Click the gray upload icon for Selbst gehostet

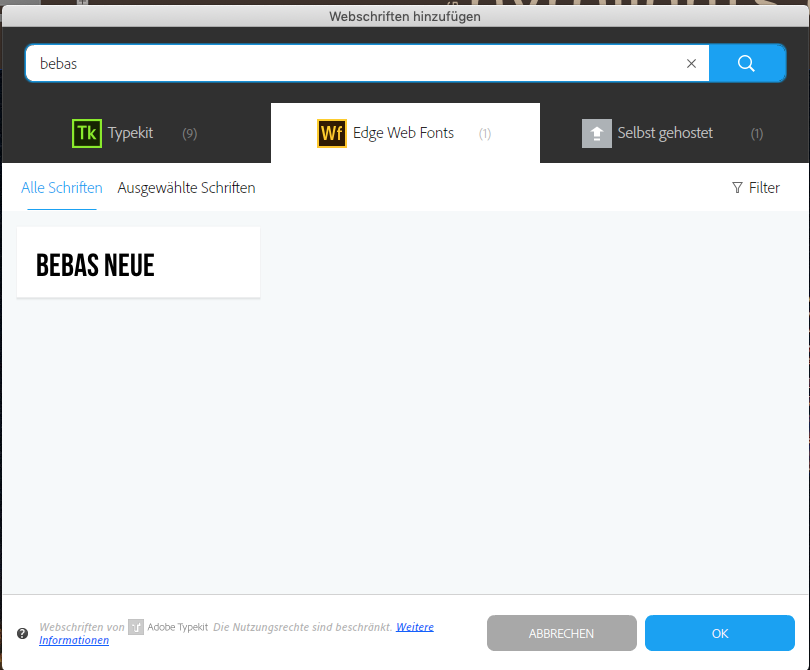click(597, 133)
